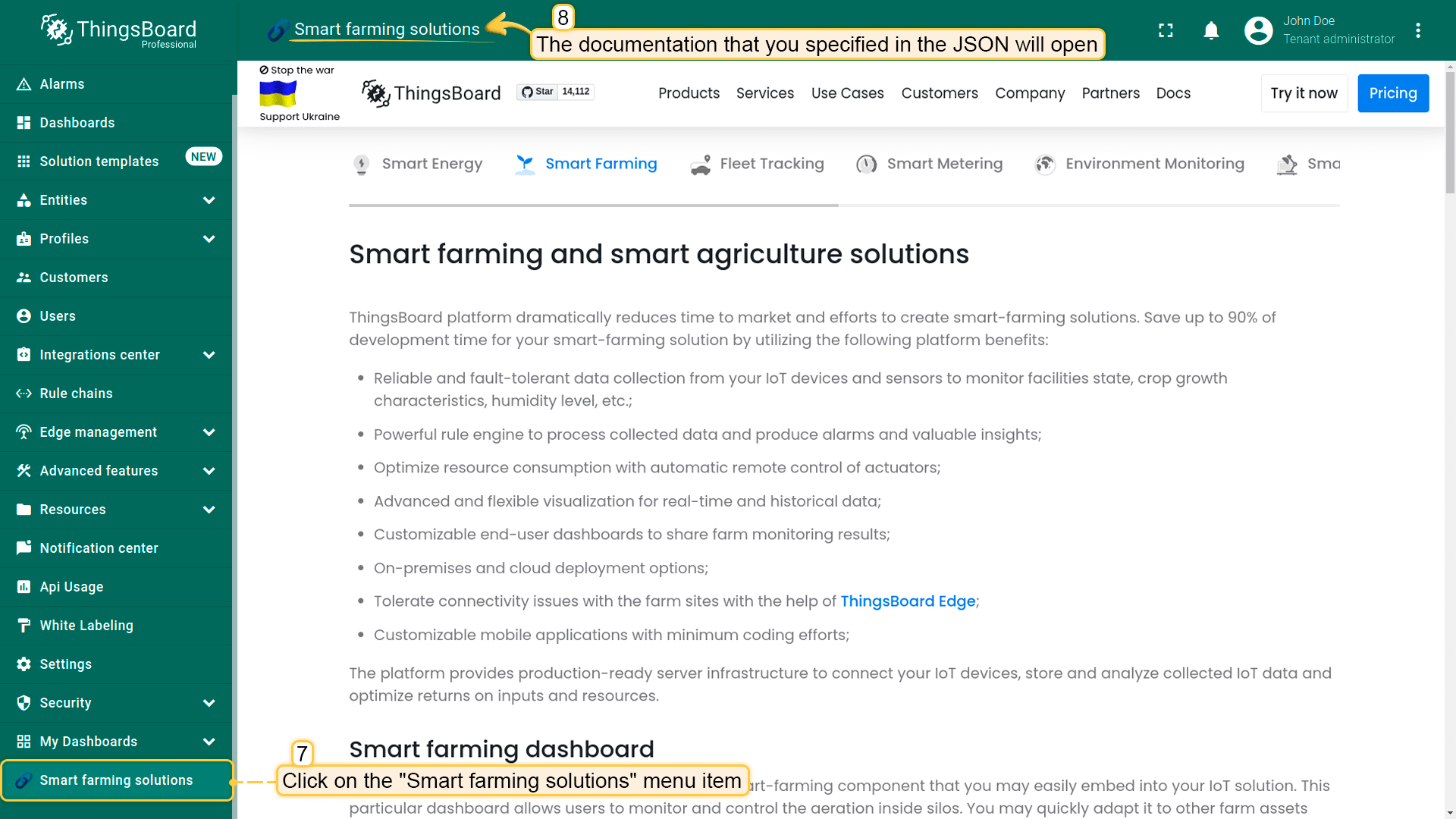Image resolution: width=1456 pixels, height=819 pixels.
Task: Follow the ThingsBoard Edge link
Action: click(x=908, y=601)
